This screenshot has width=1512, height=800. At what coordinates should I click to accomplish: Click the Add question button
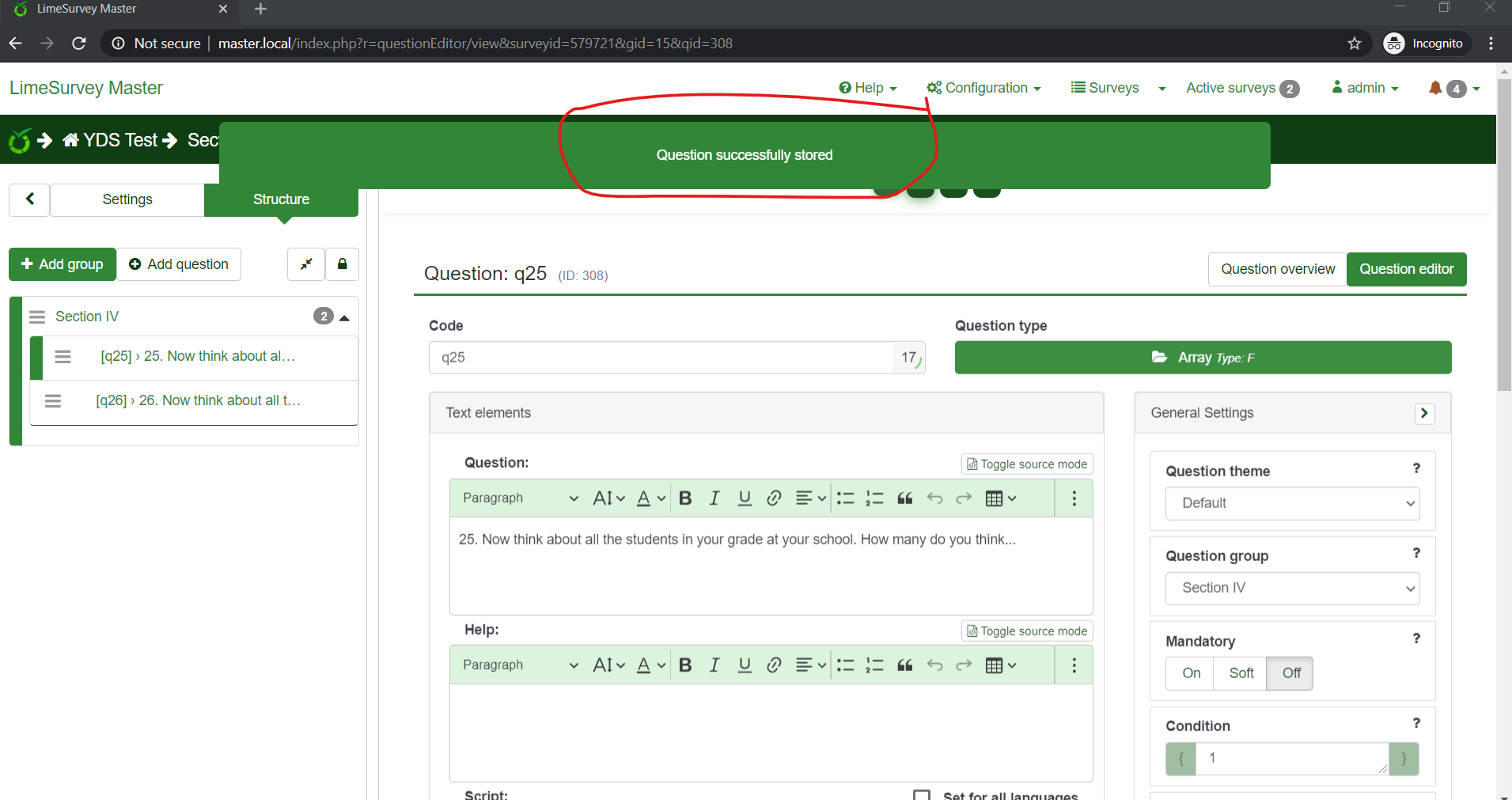click(179, 264)
